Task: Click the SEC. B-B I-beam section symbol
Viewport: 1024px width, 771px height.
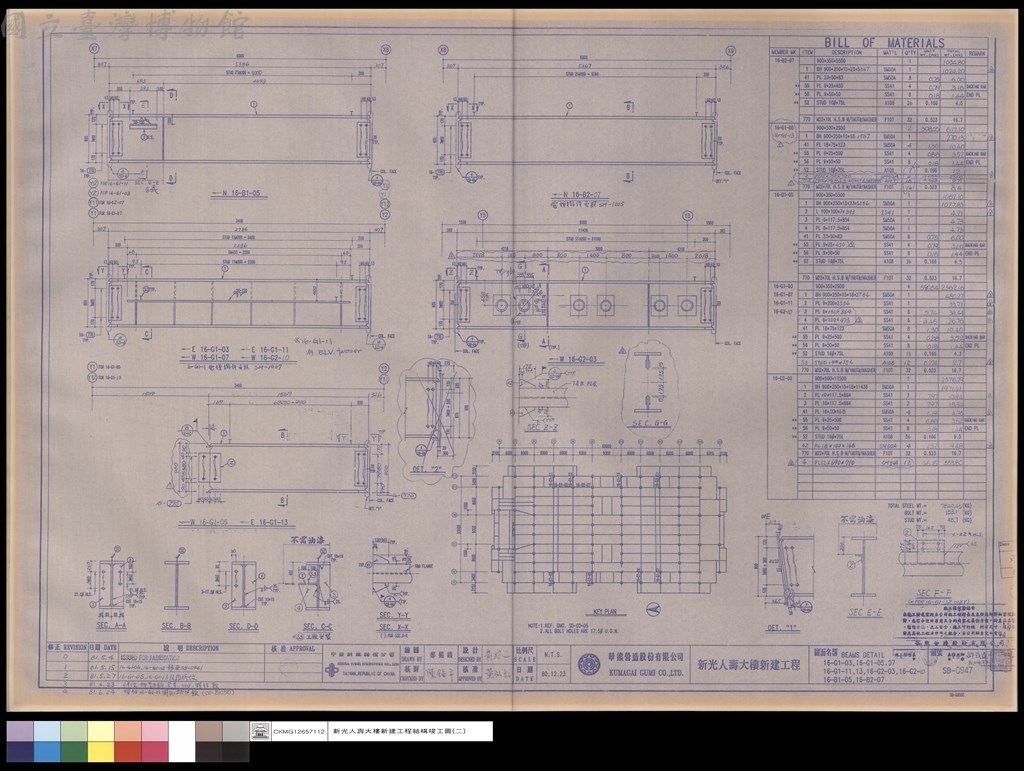Action: [177, 584]
